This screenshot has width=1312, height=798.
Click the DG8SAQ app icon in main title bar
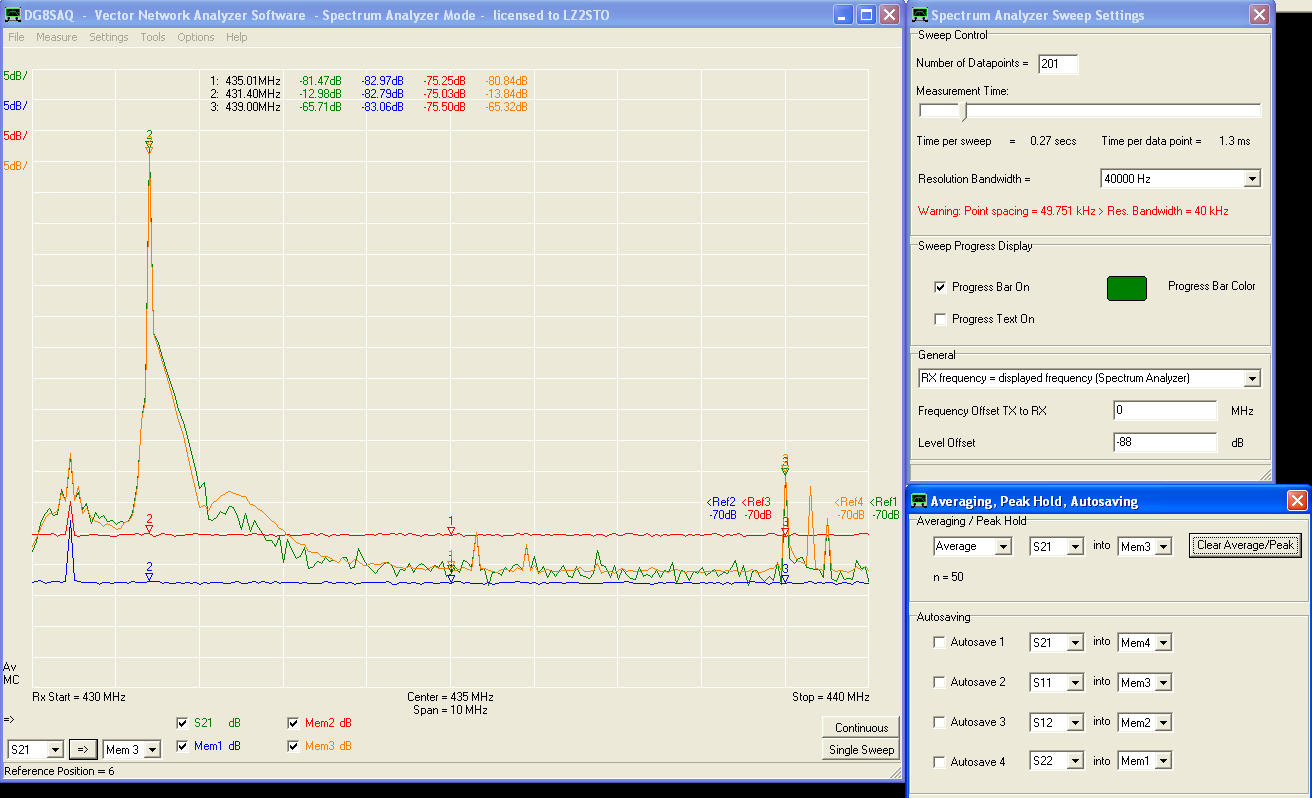[13, 15]
